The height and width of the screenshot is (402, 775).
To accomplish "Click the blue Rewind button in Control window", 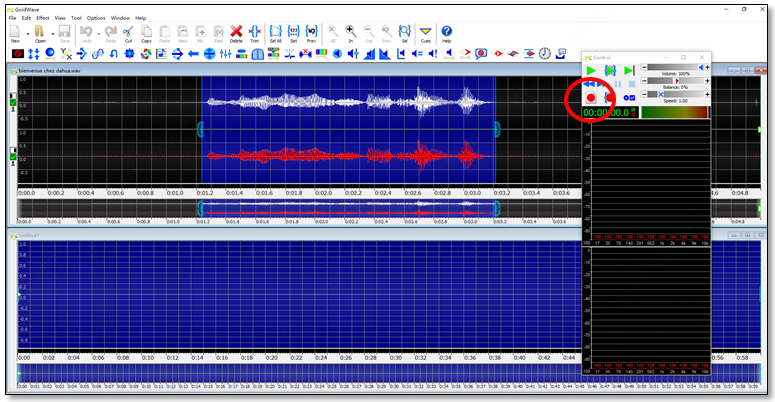I will (x=589, y=84).
